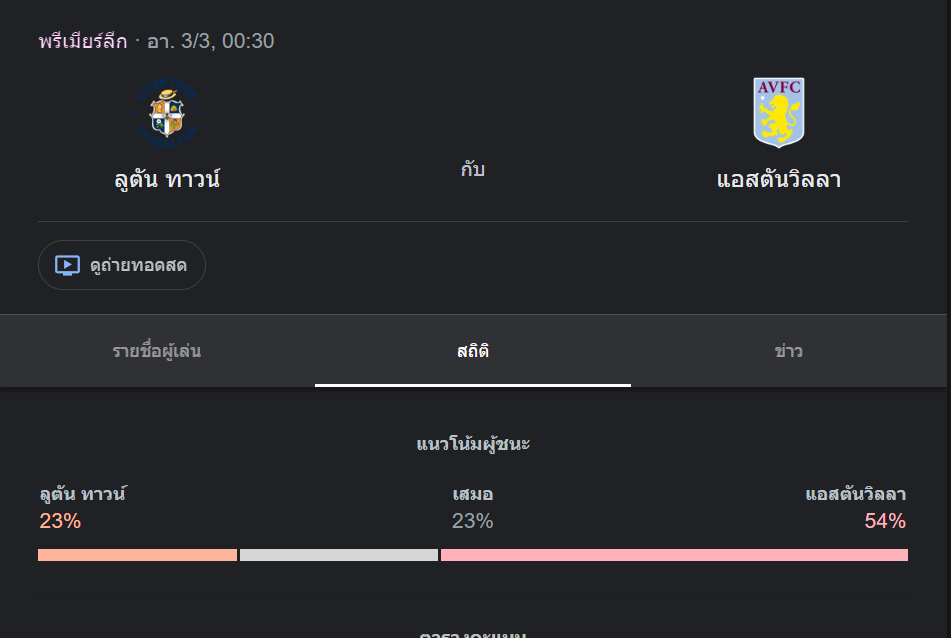Screen dimensions: 951x638
Task: Click the เสมอ draw label
Action: pos(472,494)
